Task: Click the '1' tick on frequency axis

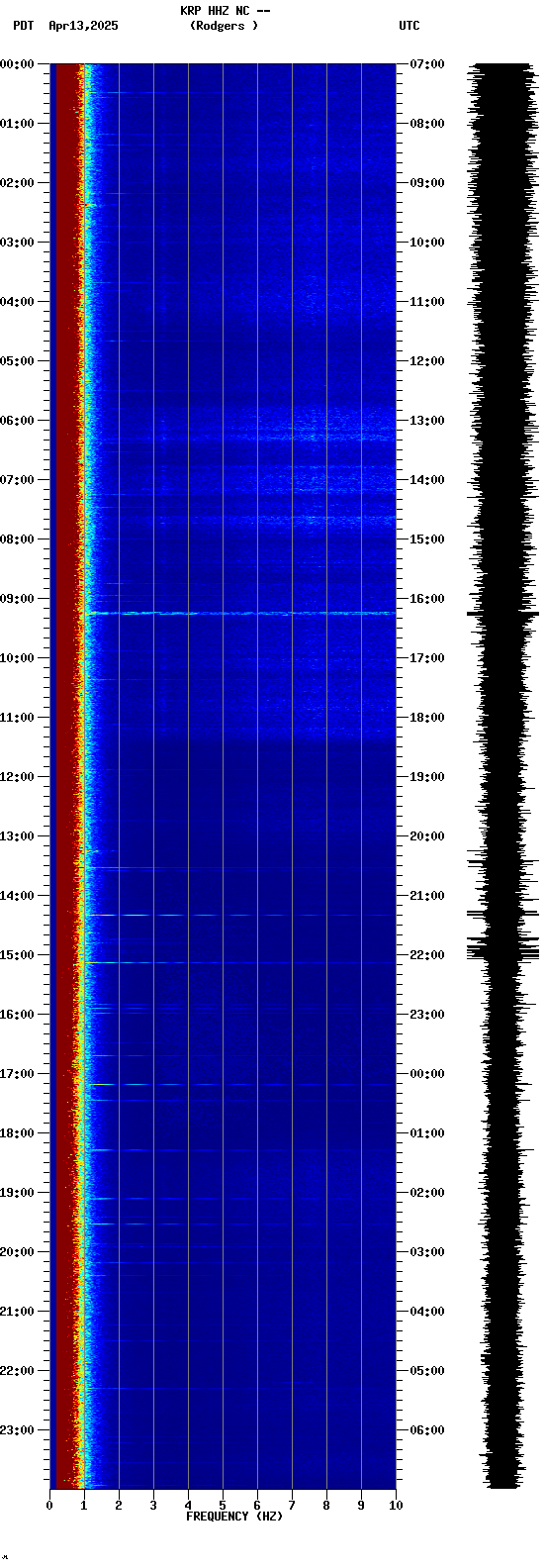Action: pos(84,1506)
